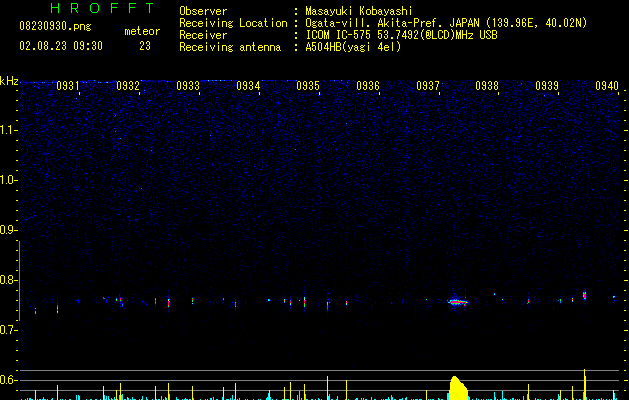
Task: Click the date stamp 02.08.23 09:30
Action: 61,46
